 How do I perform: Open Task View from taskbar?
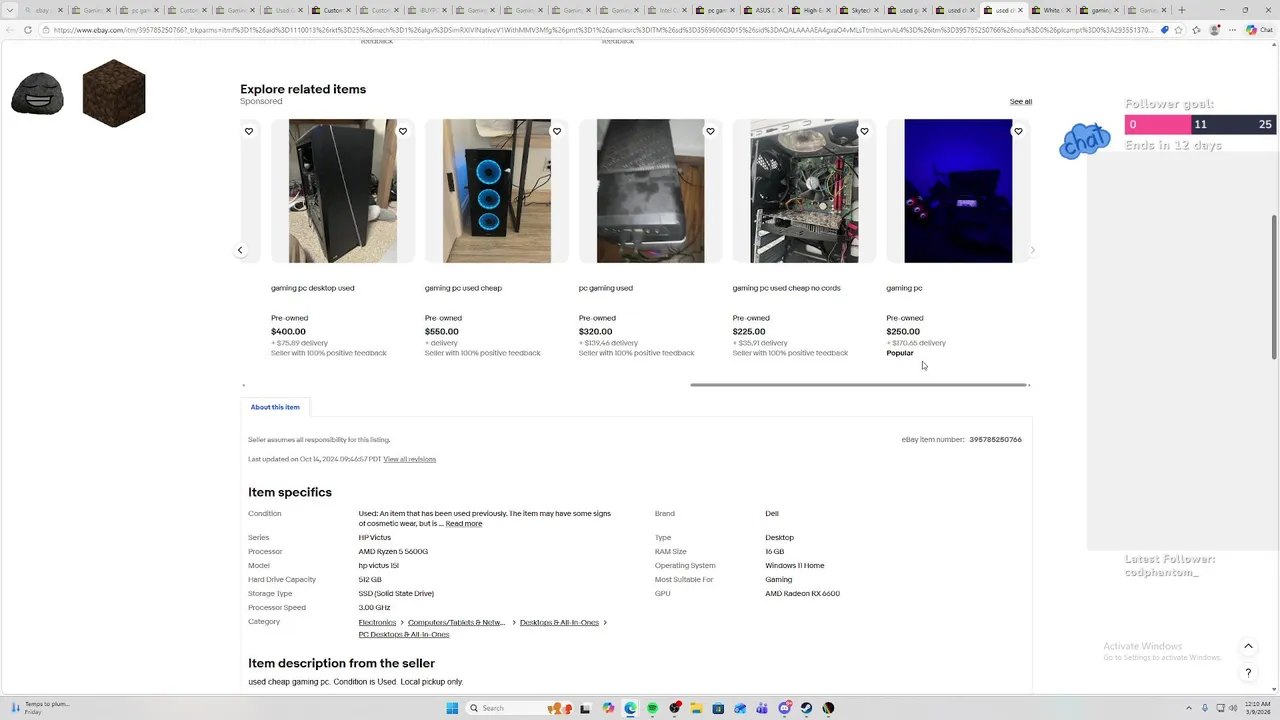(585, 708)
